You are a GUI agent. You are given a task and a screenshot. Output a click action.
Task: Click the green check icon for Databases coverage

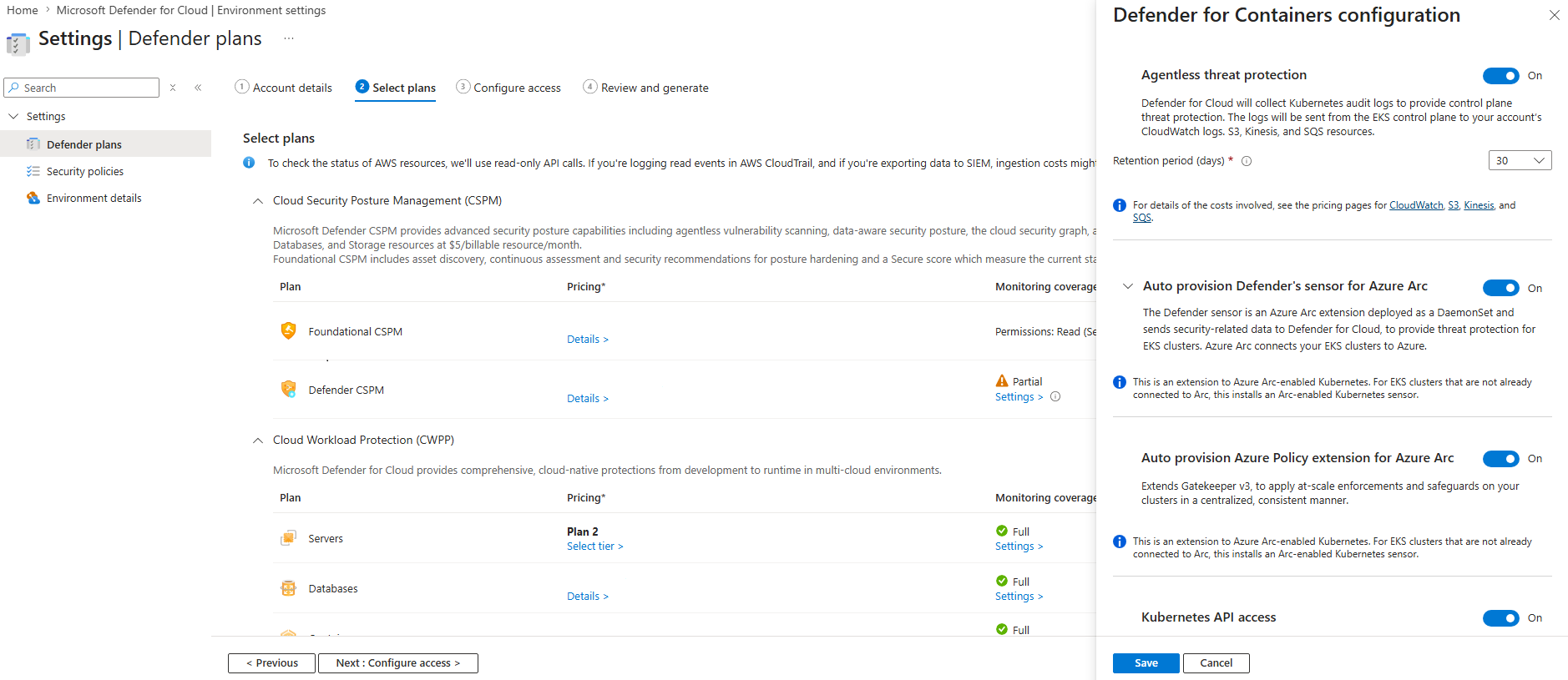1002,581
